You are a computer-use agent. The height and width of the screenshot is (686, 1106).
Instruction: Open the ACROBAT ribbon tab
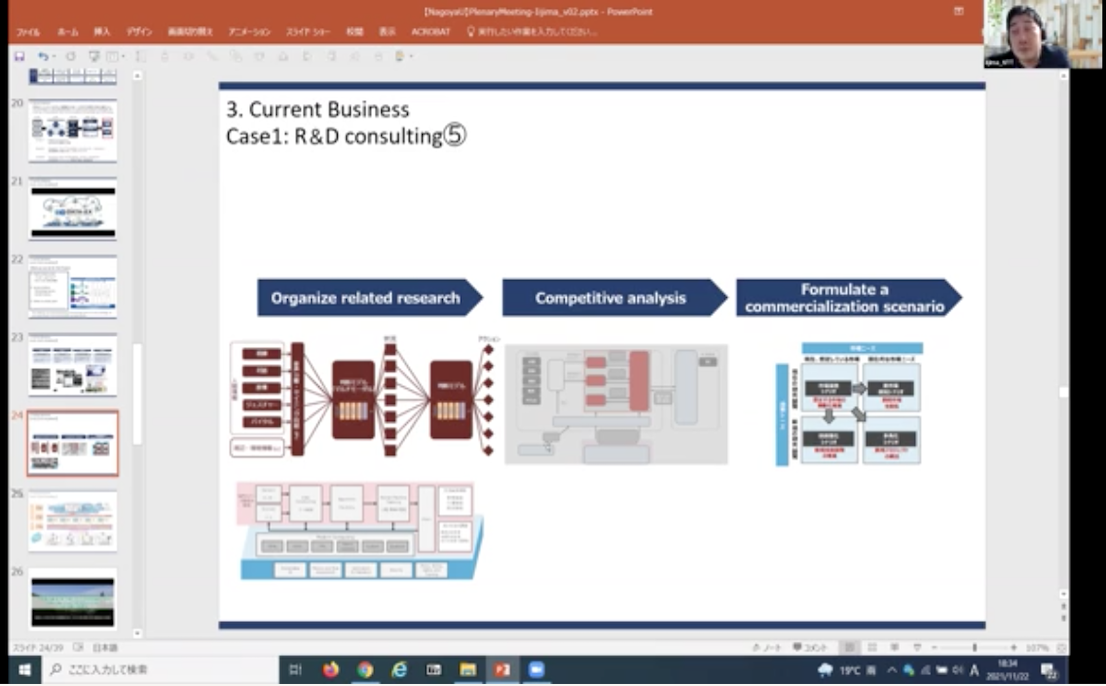[431, 32]
